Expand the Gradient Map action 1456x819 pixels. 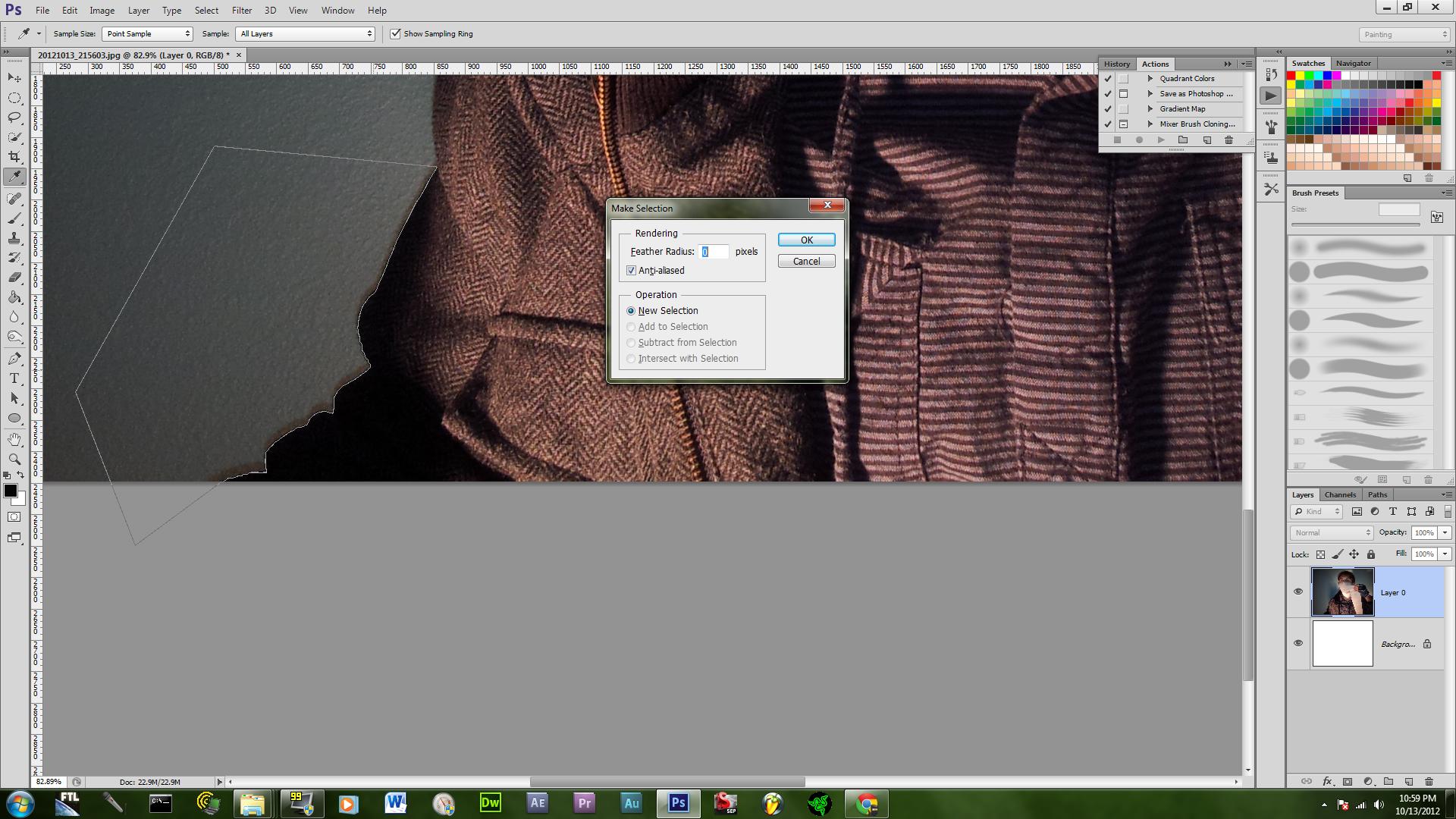click(1150, 109)
